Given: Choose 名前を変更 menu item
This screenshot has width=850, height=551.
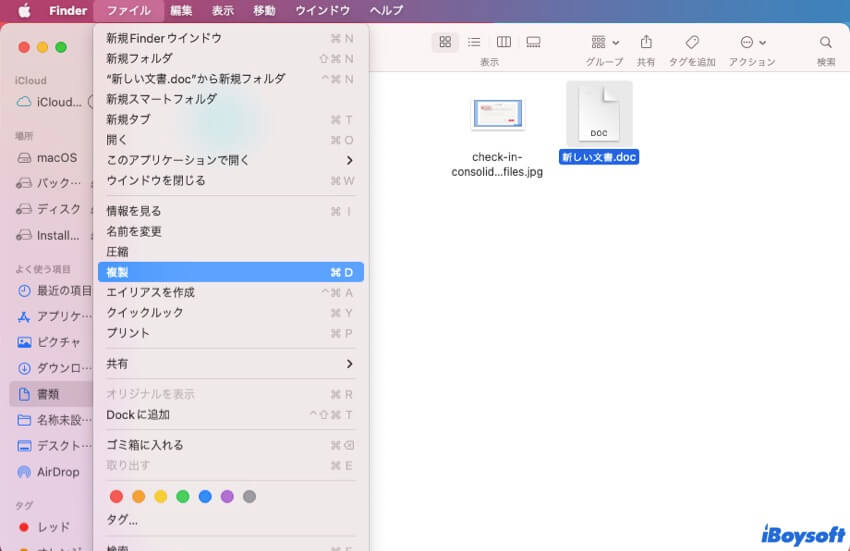Looking at the screenshot, I should (230, 232).
